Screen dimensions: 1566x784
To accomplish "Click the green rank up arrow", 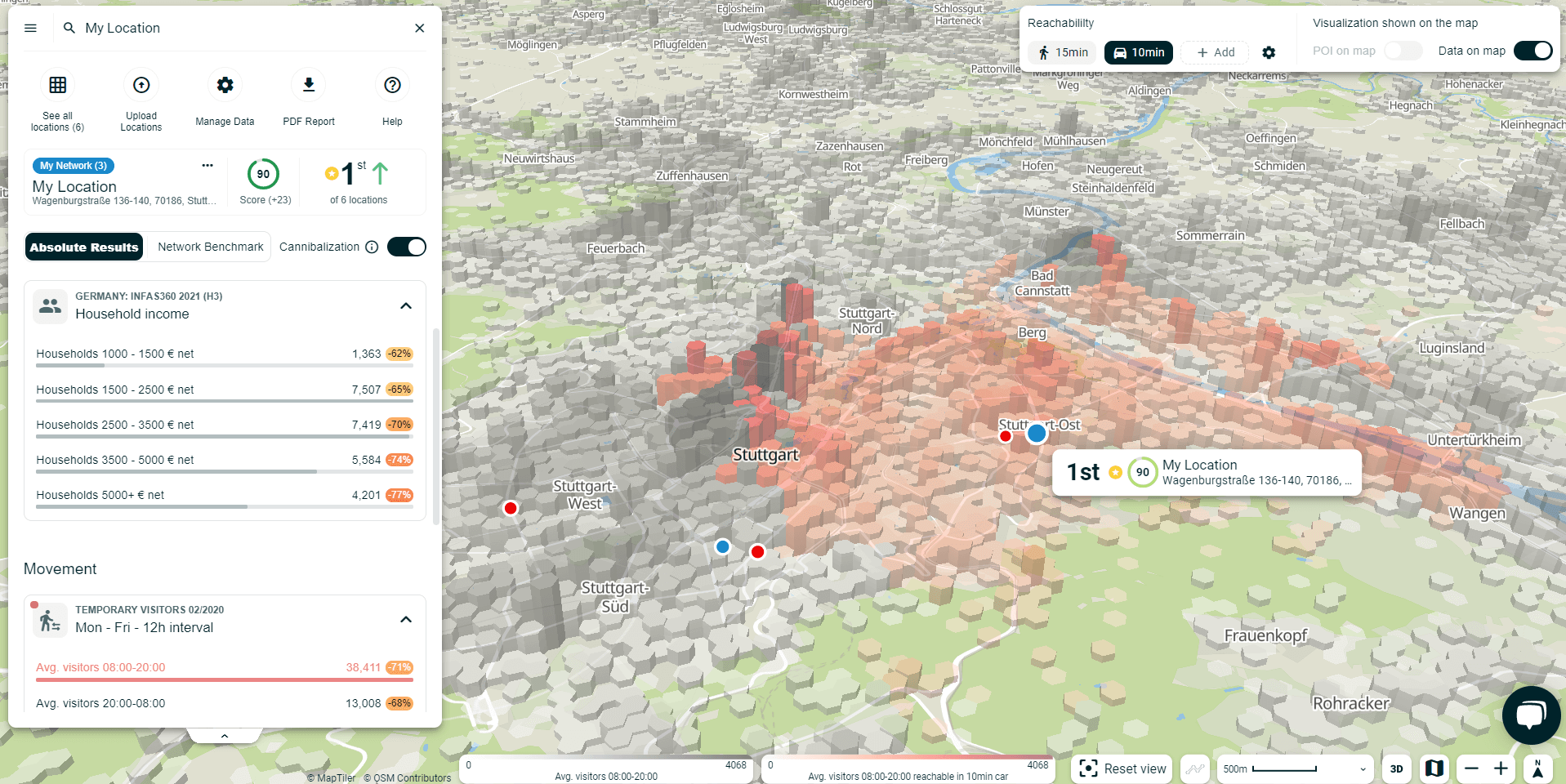I will click(x=380, y=173).
